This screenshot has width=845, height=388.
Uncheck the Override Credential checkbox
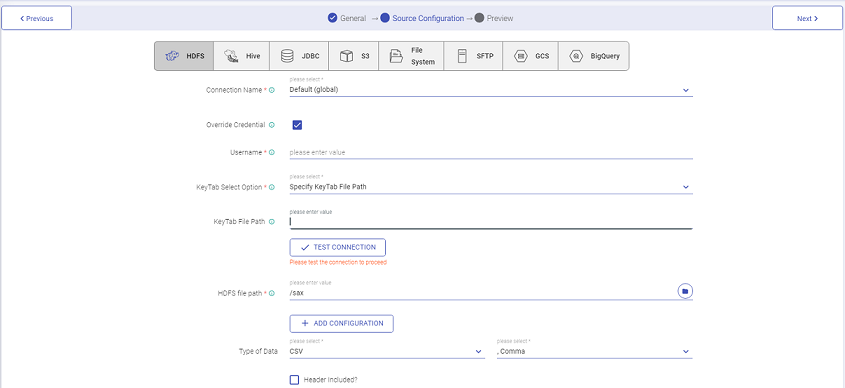click(297, 125)
